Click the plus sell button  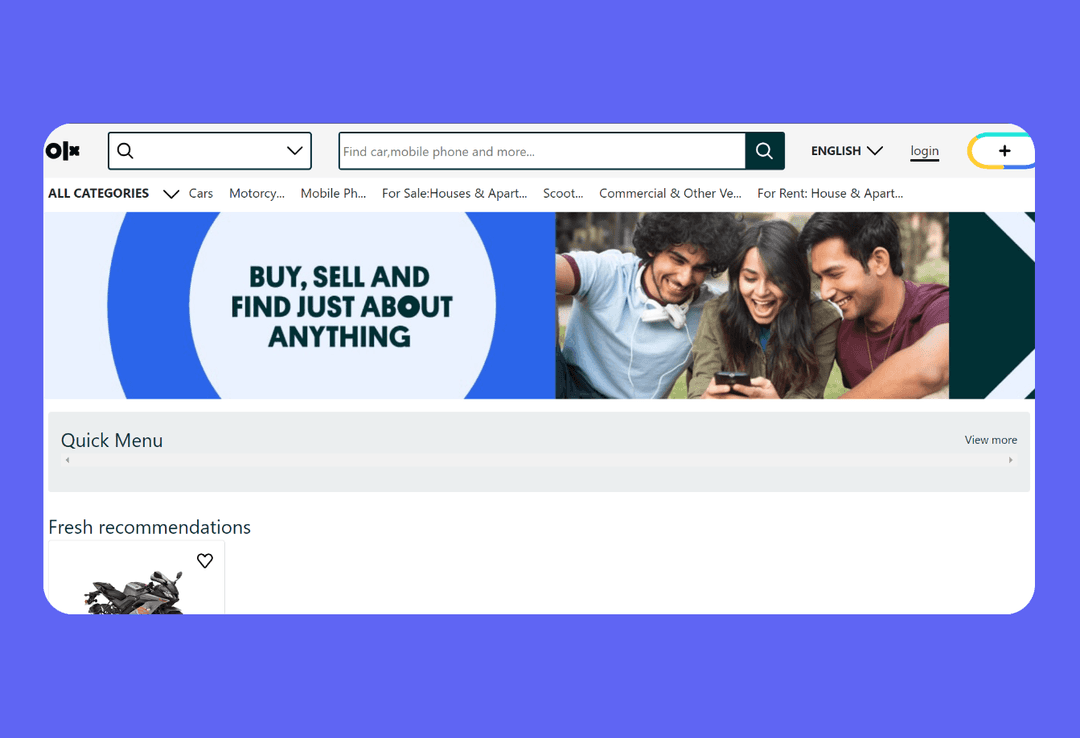point(1003,151)
